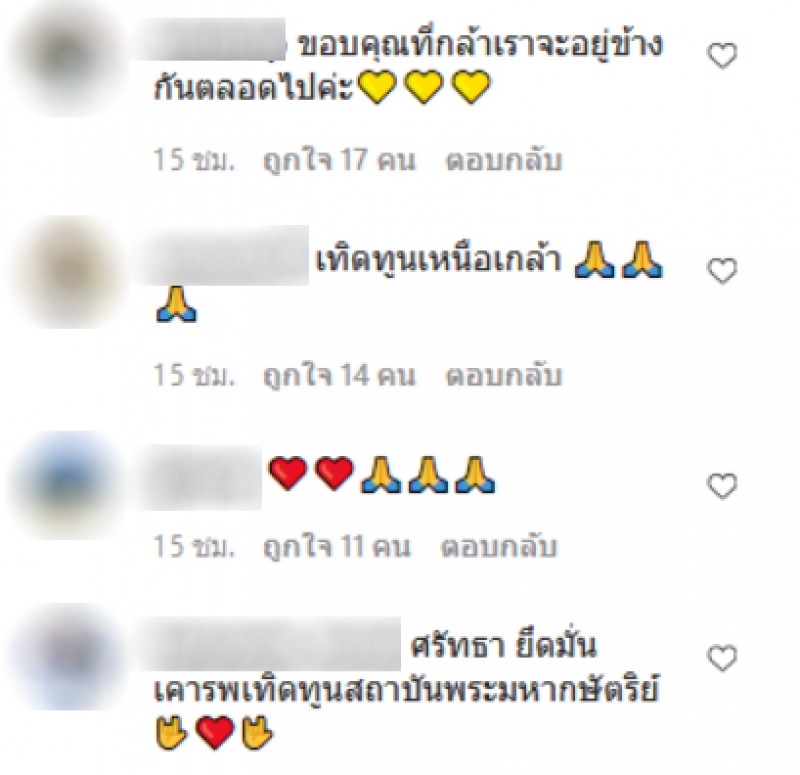Open blurred username of fourth commenter
Image resolution: width=800 pixels, height=775 pixels.
(269, 644)
